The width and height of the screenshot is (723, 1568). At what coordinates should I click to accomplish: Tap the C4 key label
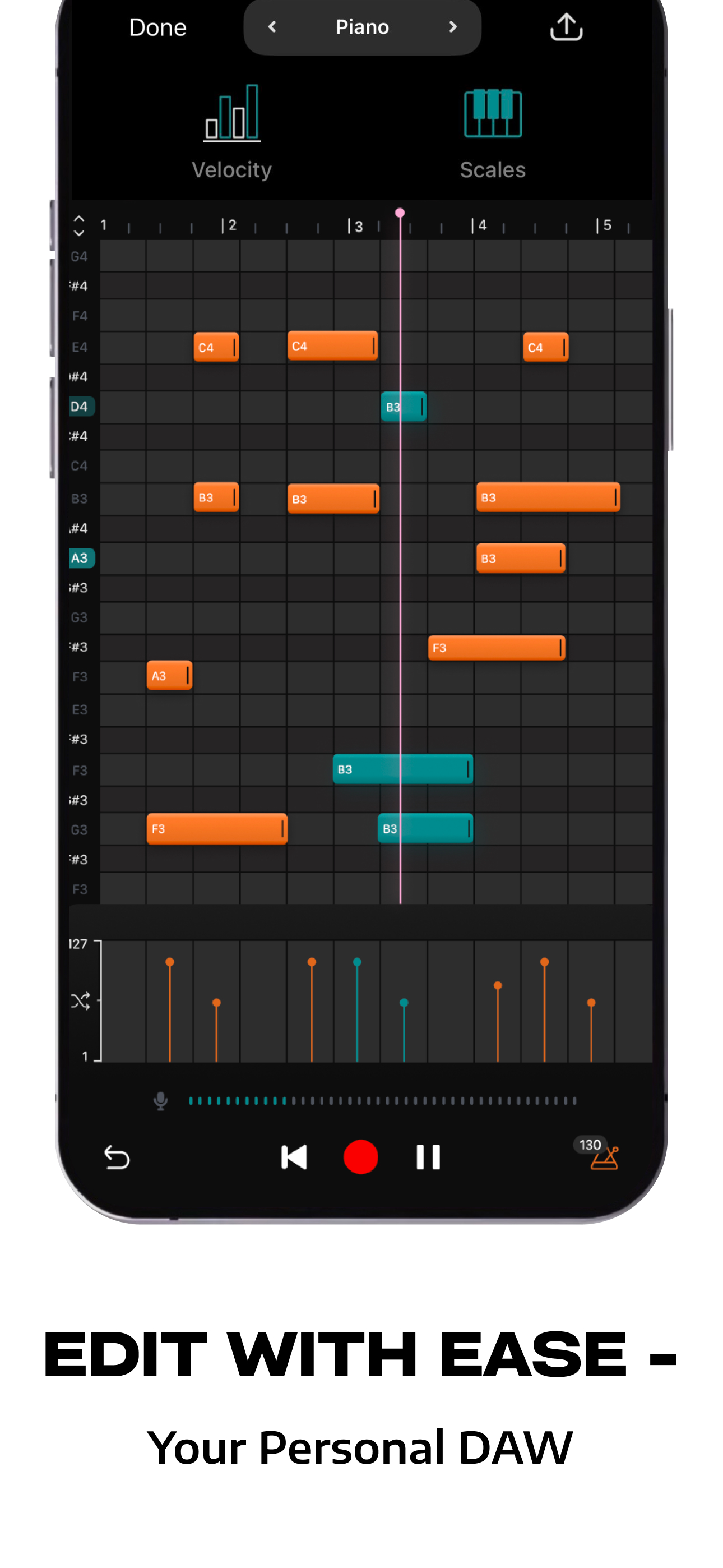click(x=79, y=466)
